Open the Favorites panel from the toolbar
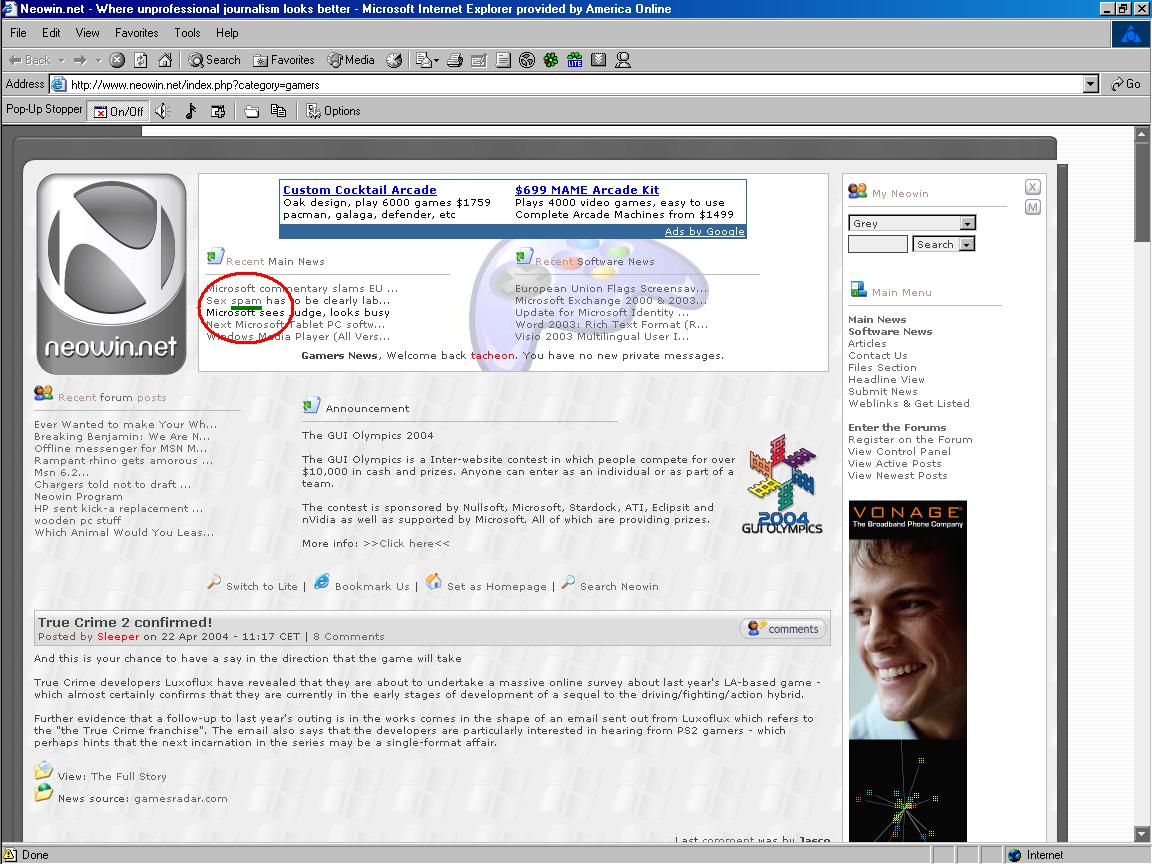 tap(283, 59)
